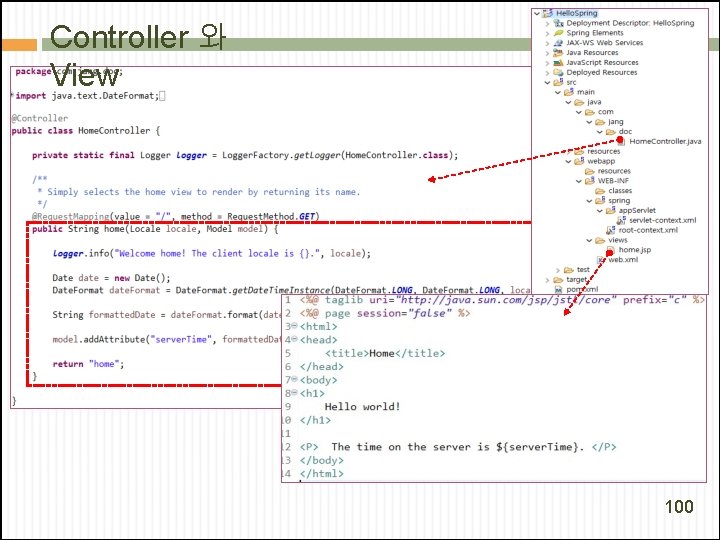Click the Spring Elements leaf icon
The width and height of the screenshot is (720, 540).
[x=558, y=33]
